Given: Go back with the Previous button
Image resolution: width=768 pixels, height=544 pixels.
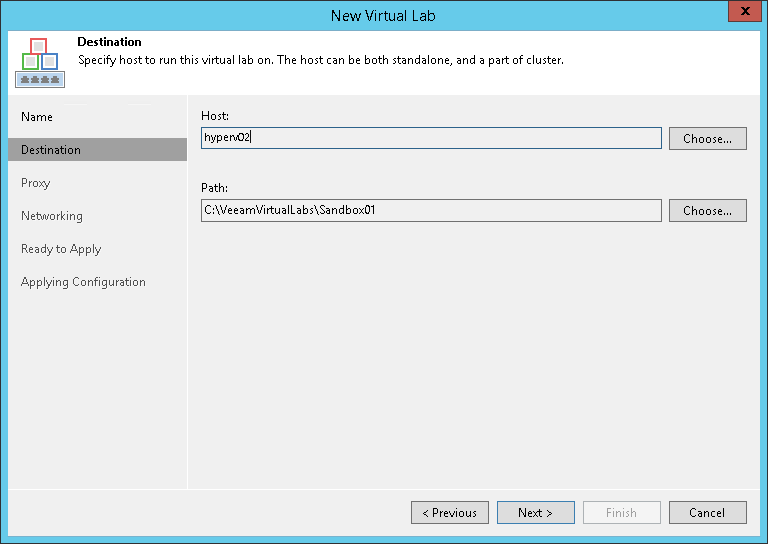Looking at the screenshot, I should point(450,512).
